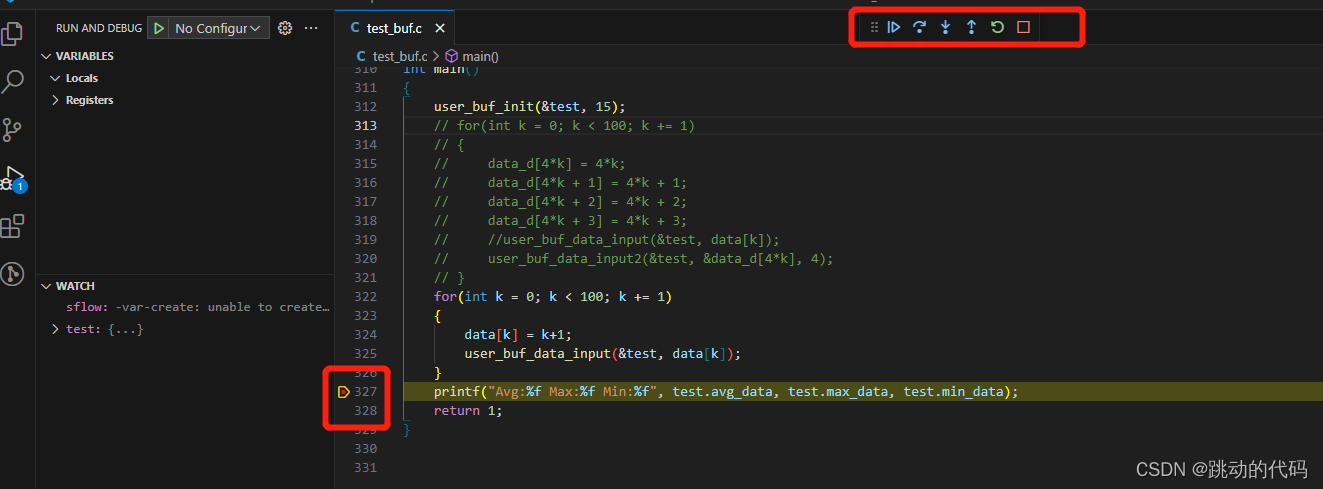Viewport: 1323px width, 489px height.
Task: Click line number 328 in gutter
Action: coord(365,411)
